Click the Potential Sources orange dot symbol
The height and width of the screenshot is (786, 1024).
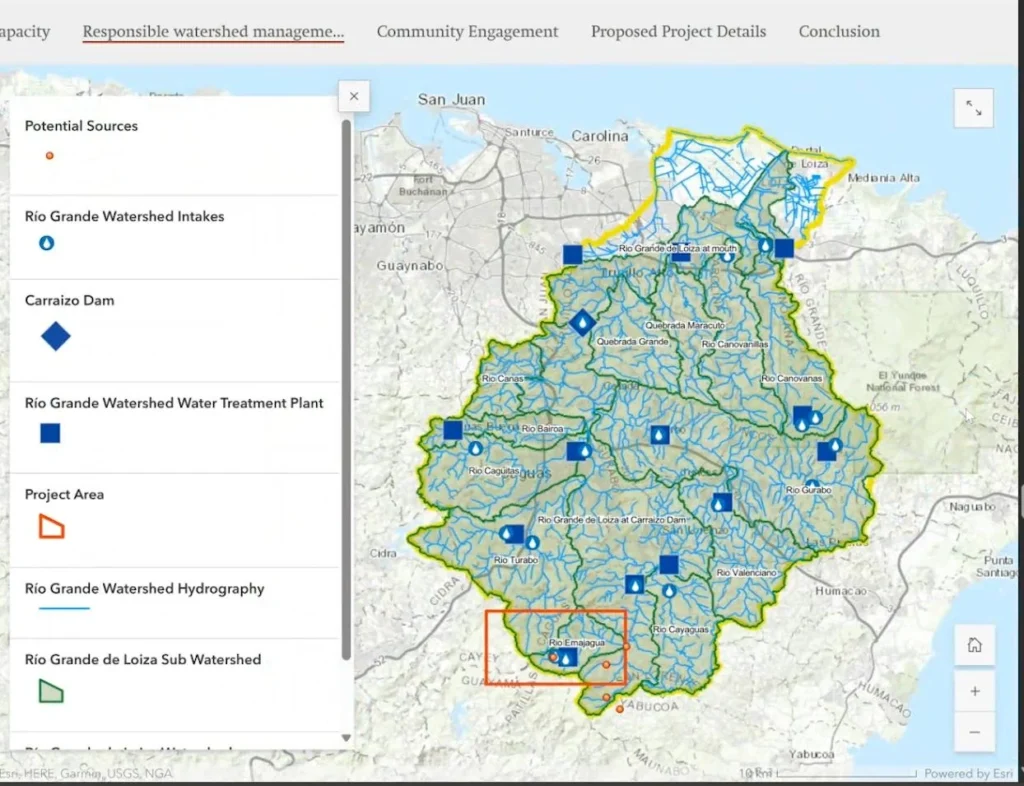(x=49, y=156)
